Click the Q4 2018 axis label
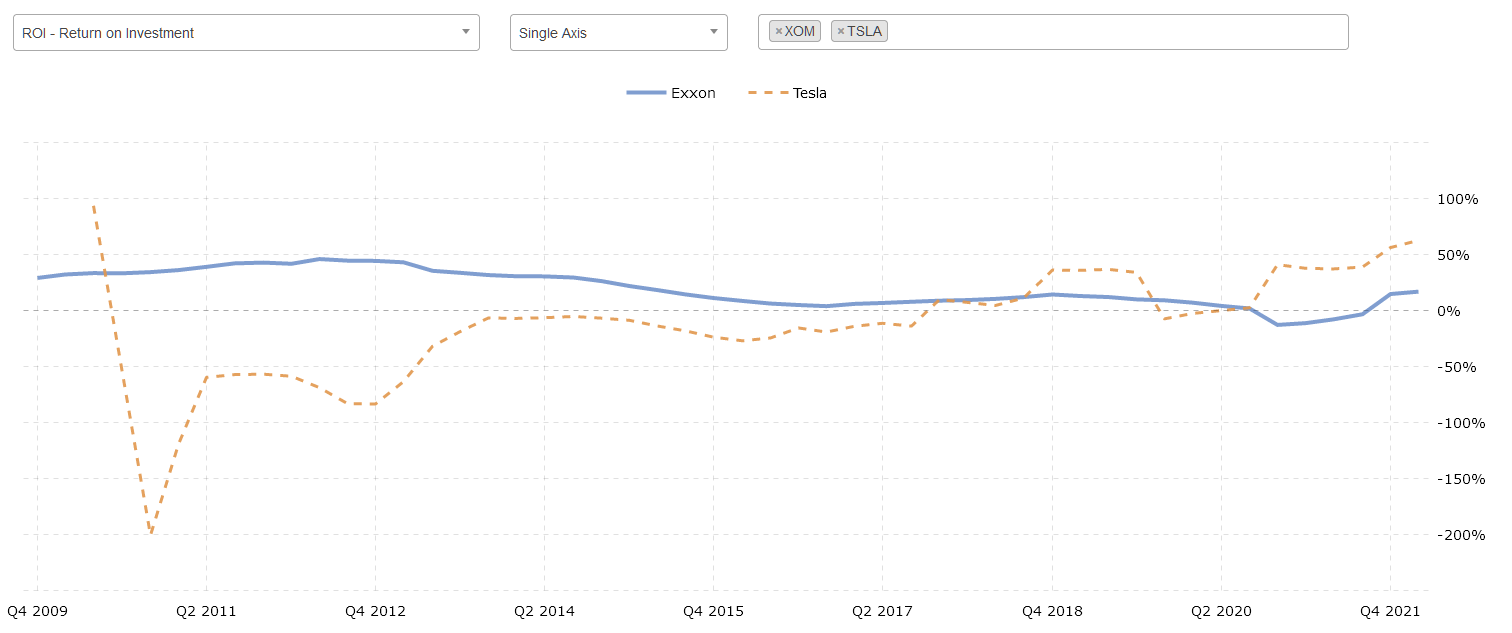1512x633 pixels. coord(1052,611)
